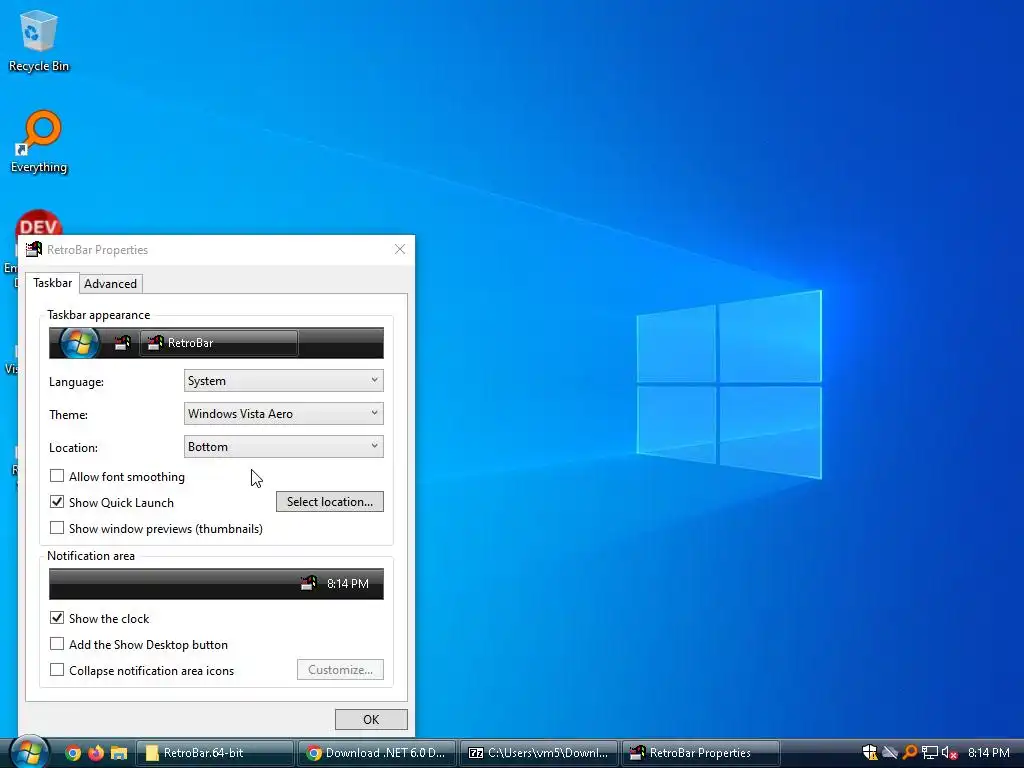This screenshot has height=768, width=1024.
Task: Click the taskbar clock showing 8:14 PM
Action: click(x=989, y=753)
